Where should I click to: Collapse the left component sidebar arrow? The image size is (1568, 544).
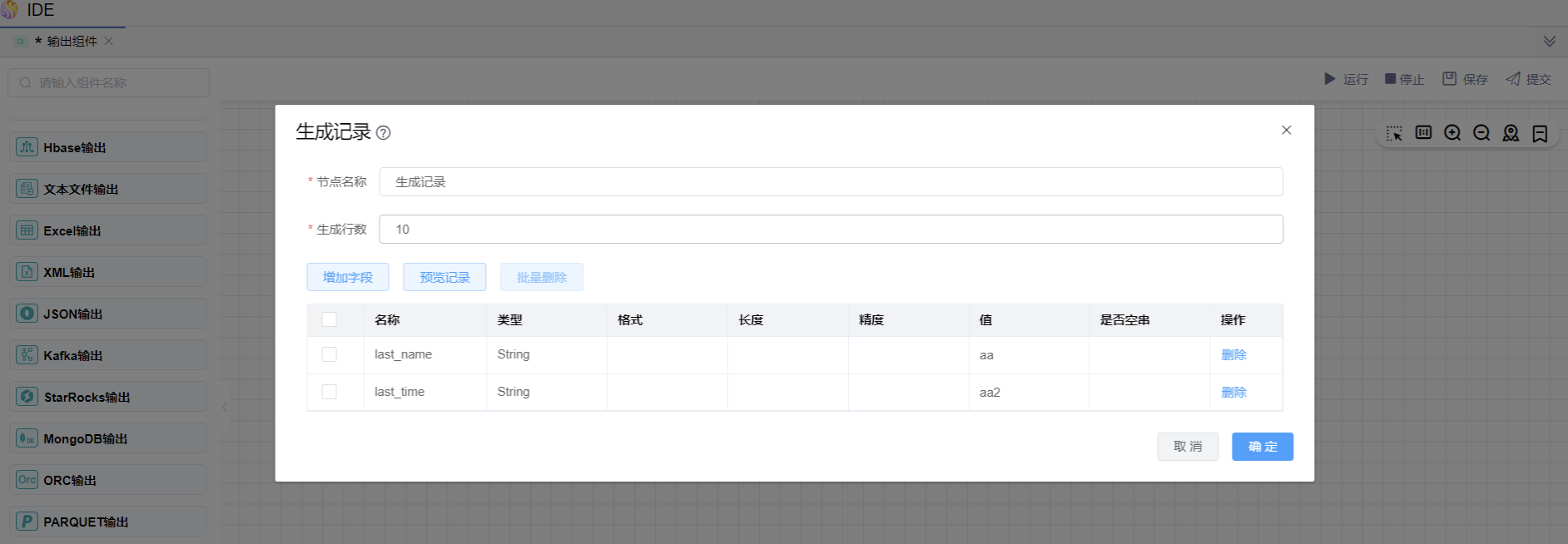click(x=224, y=407)
